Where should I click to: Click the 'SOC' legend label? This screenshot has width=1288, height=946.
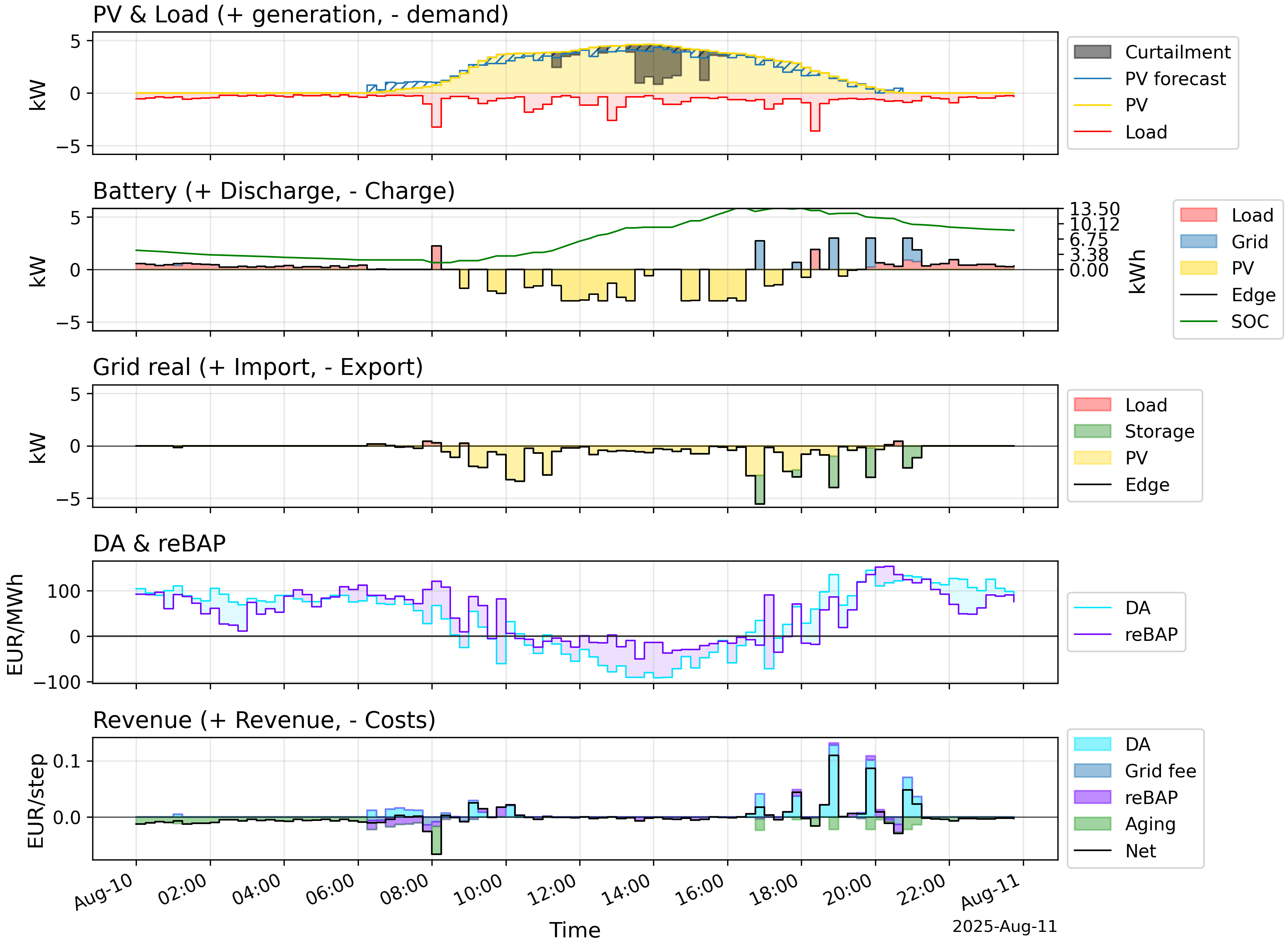point(1250,322)
